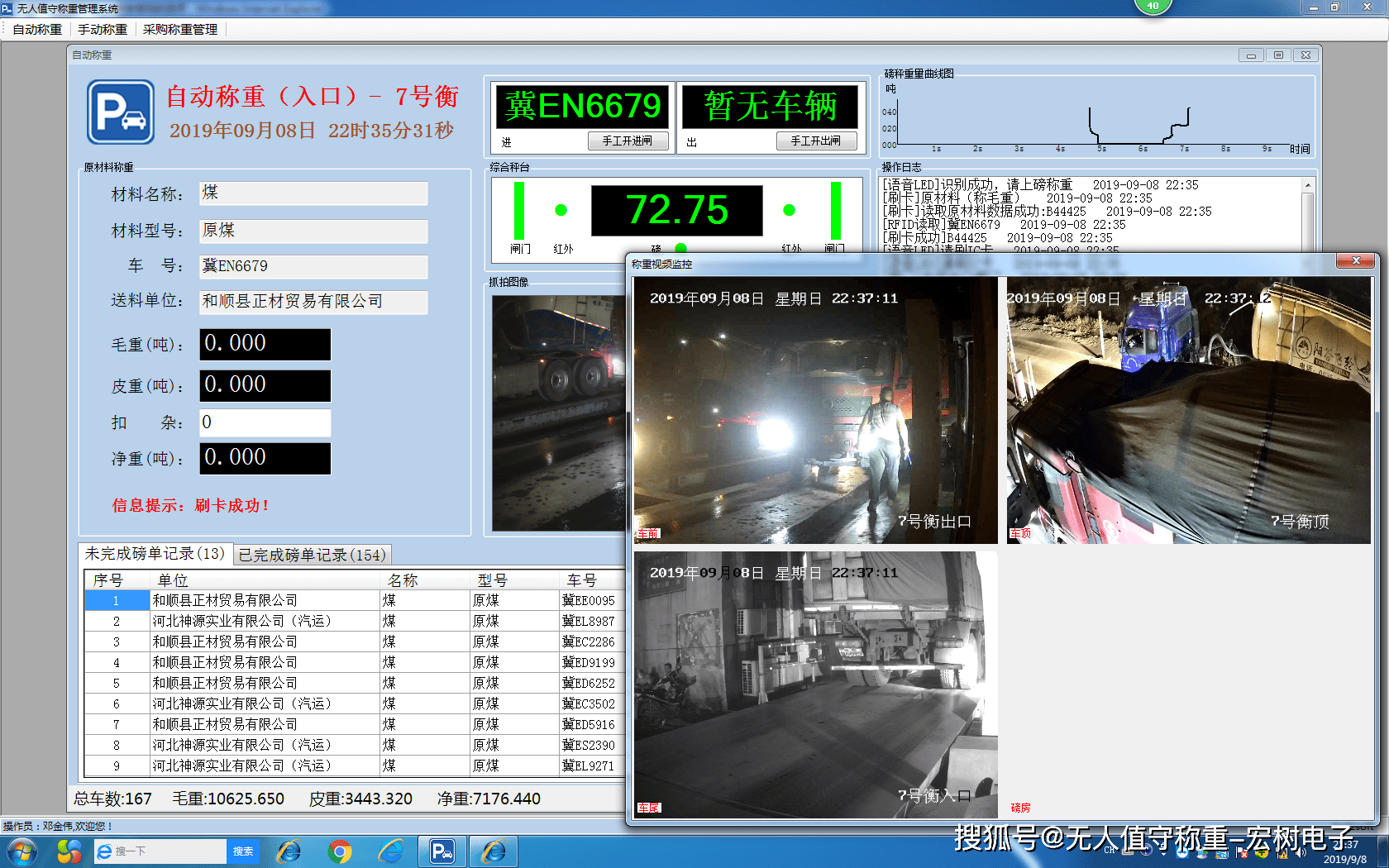Click the parking logo icon beside the title
This screenshot has width=1389, height=868.
click(121, 112)
